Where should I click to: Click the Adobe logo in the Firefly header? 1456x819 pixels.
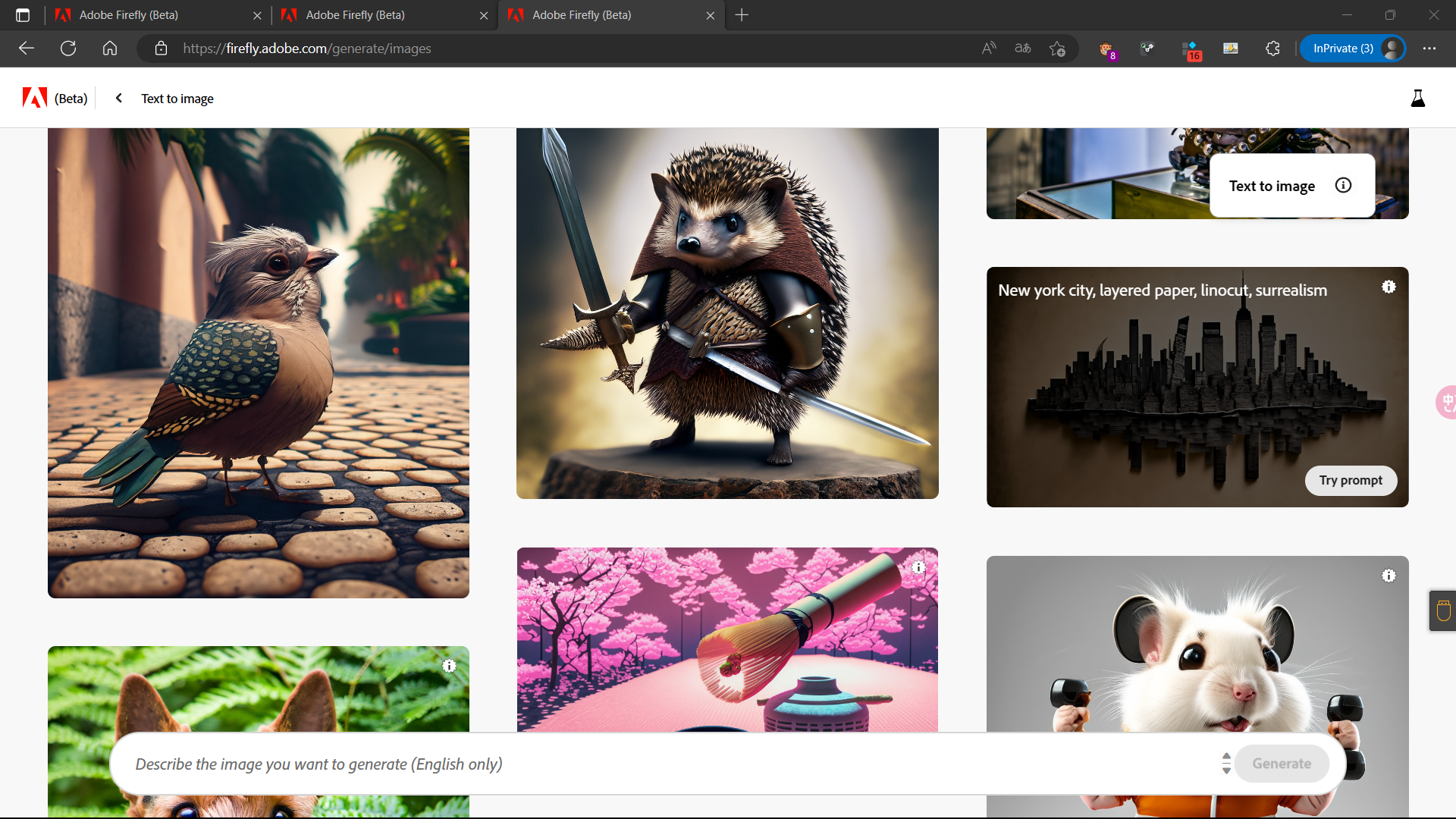35,98
